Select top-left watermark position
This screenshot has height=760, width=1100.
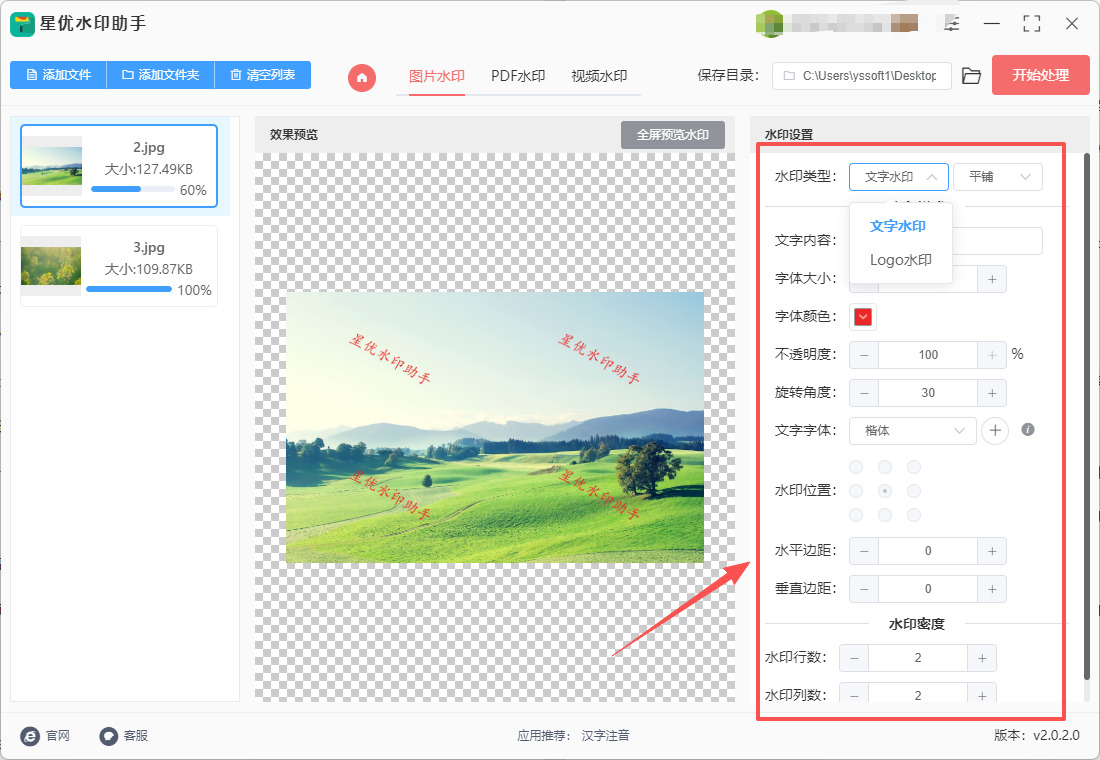pos(856,467)
